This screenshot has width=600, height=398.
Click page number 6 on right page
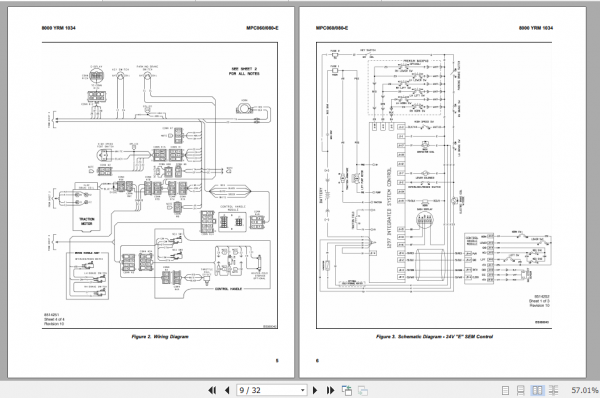(317, 360)
